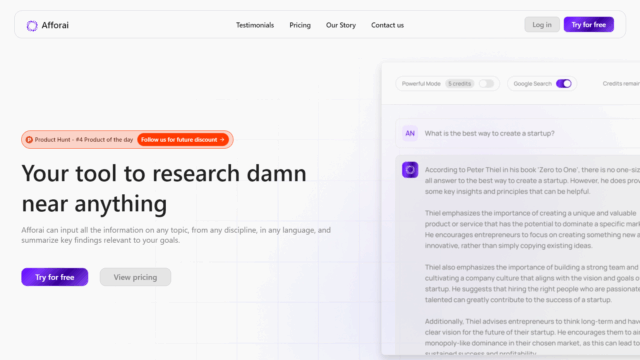
Task: Open the Contact us link
Action: point(387,25)
